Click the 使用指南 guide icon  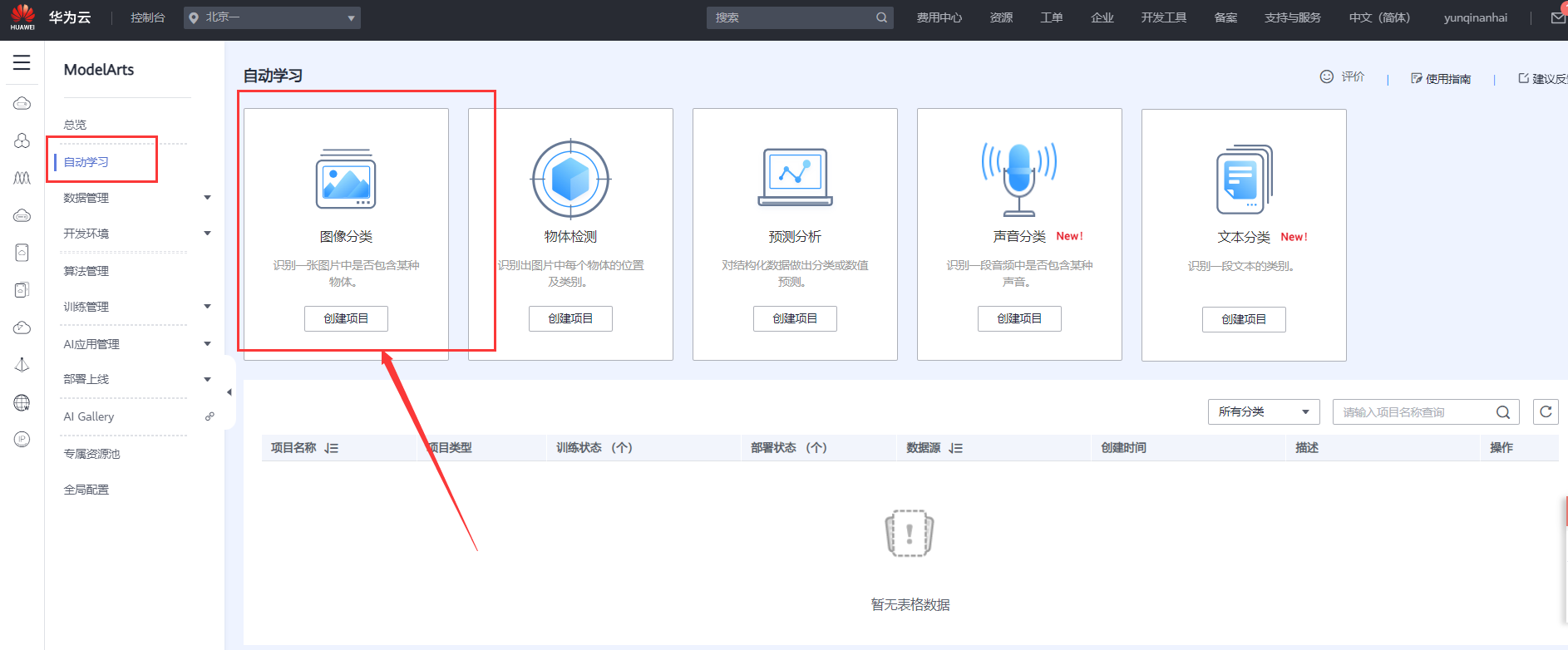click(1417, 78)
